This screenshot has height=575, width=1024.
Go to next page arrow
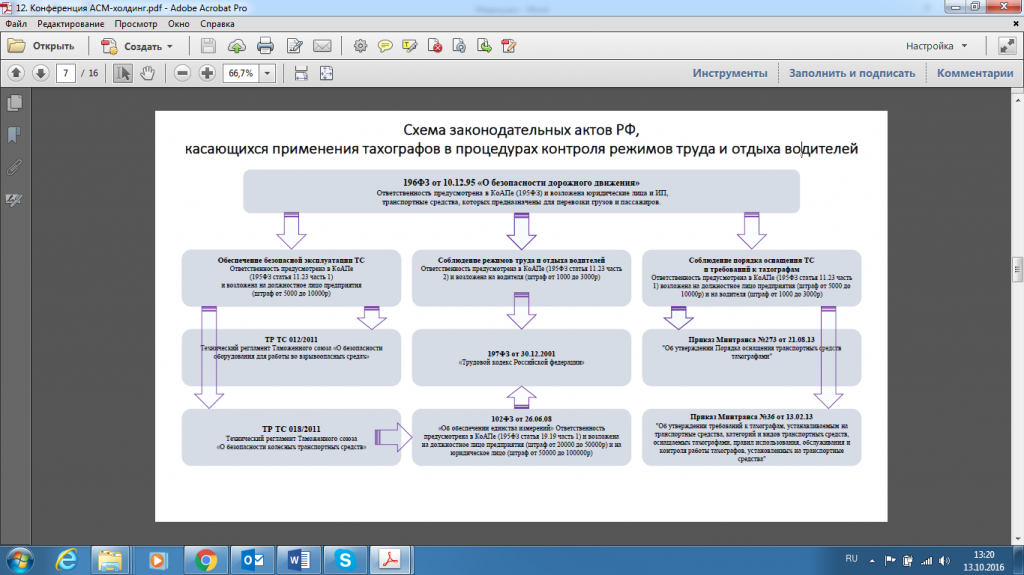tap(40, 73)
